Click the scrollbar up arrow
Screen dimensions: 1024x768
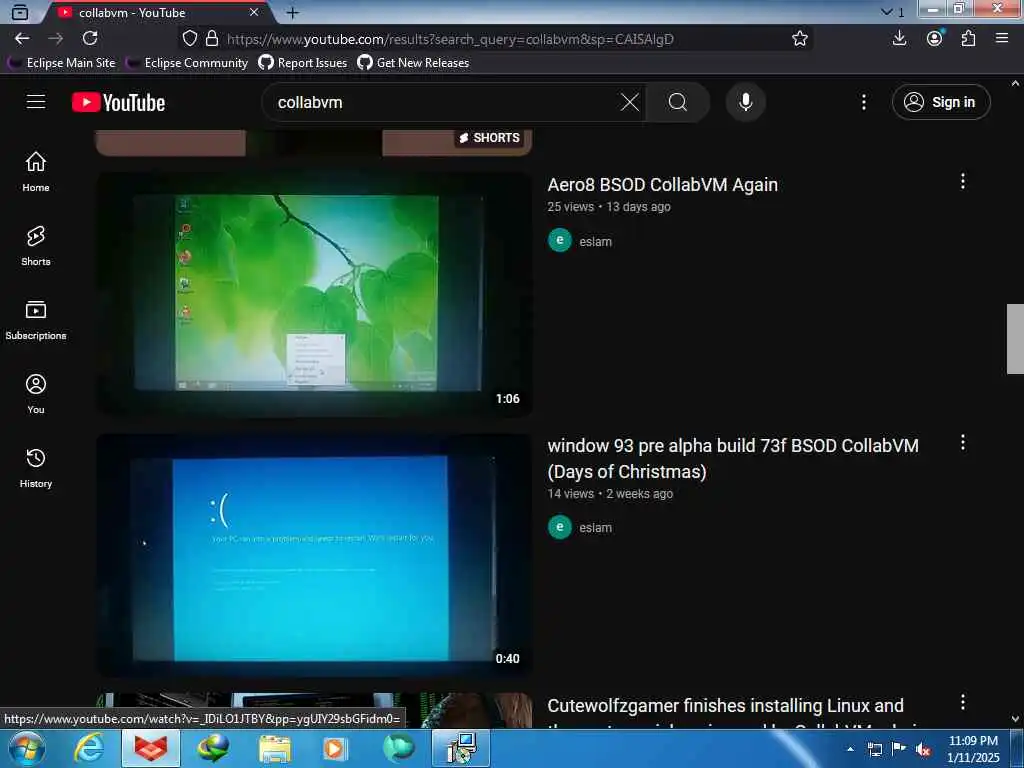coord(1015,83)
